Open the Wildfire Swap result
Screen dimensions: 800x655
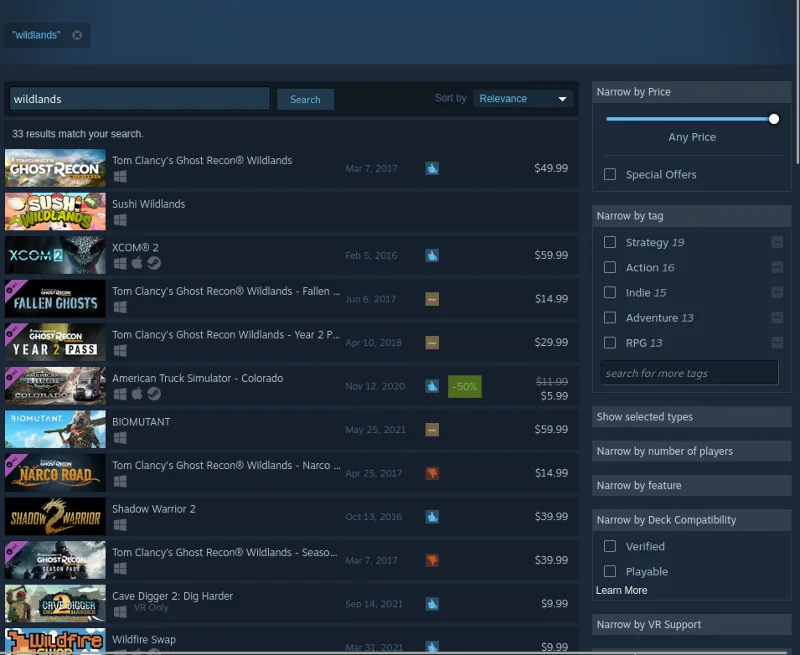pyautogui.click(x=291, y=641)
